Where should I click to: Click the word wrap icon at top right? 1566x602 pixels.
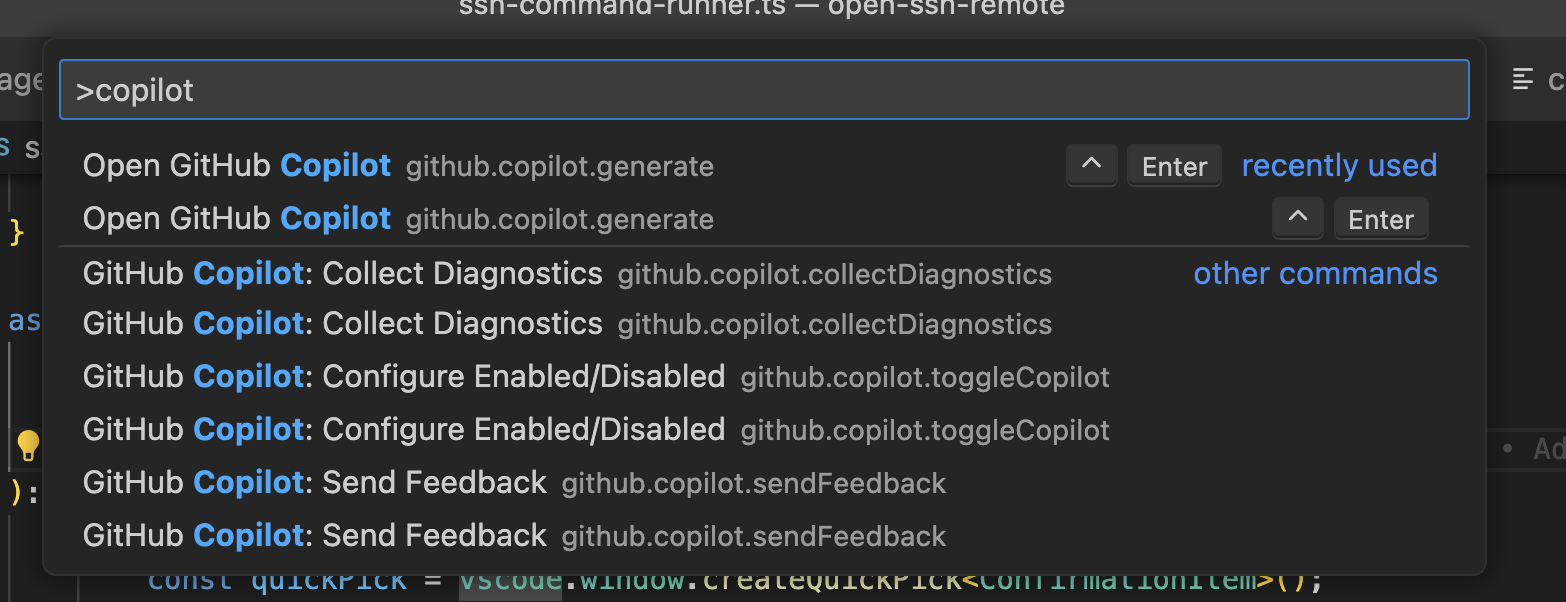tap(1522, 79)
